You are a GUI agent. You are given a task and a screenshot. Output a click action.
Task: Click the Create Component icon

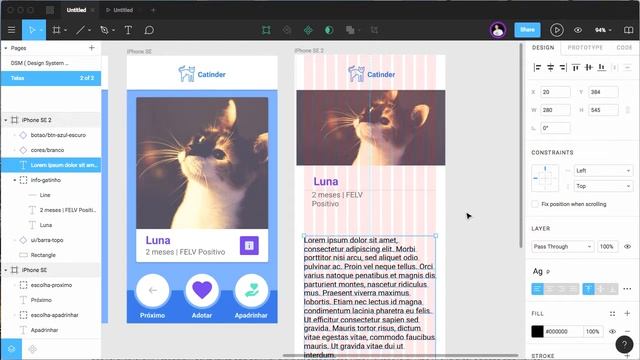point(308,30)
